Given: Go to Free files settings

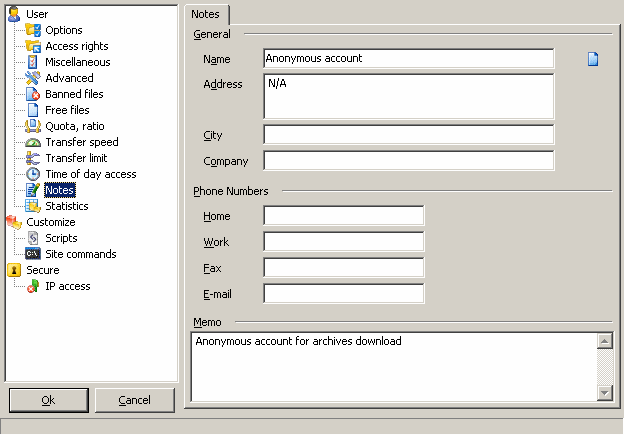Looking at the screenshot, I should tap(67, 110).
